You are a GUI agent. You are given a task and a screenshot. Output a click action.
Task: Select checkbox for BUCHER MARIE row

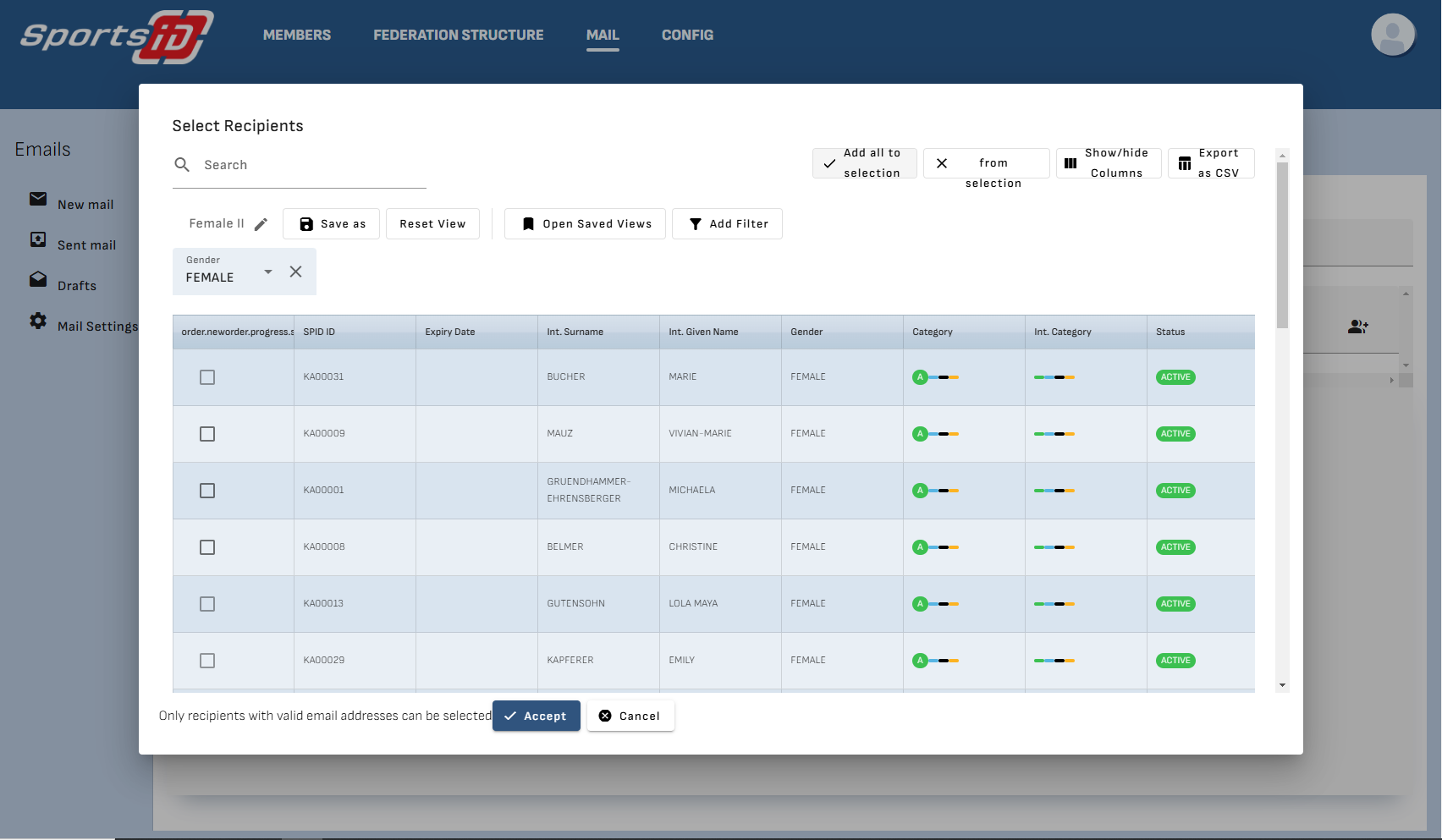pos(207,377)
